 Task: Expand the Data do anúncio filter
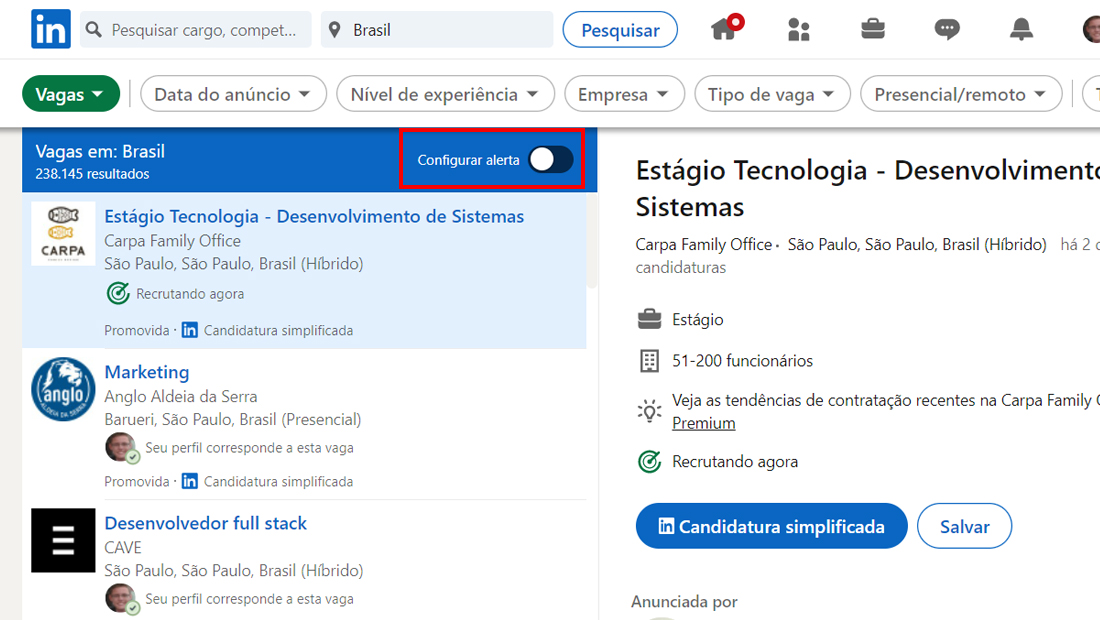(x=233, y=94)
